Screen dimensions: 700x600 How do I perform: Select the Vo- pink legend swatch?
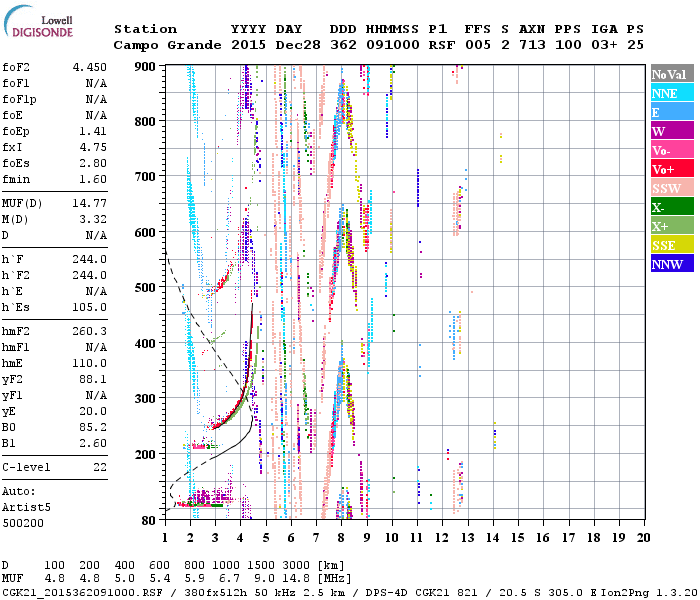coord(672,150)
